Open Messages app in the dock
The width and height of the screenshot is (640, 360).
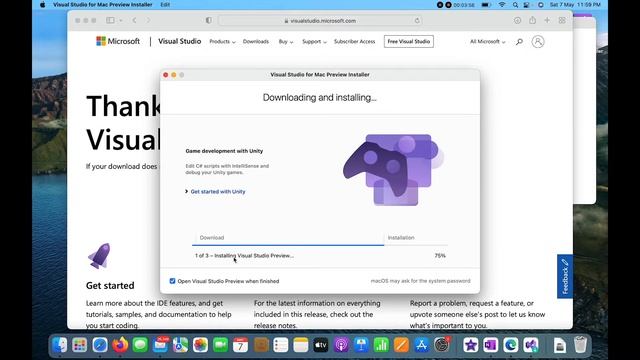[x=140, y=345]
